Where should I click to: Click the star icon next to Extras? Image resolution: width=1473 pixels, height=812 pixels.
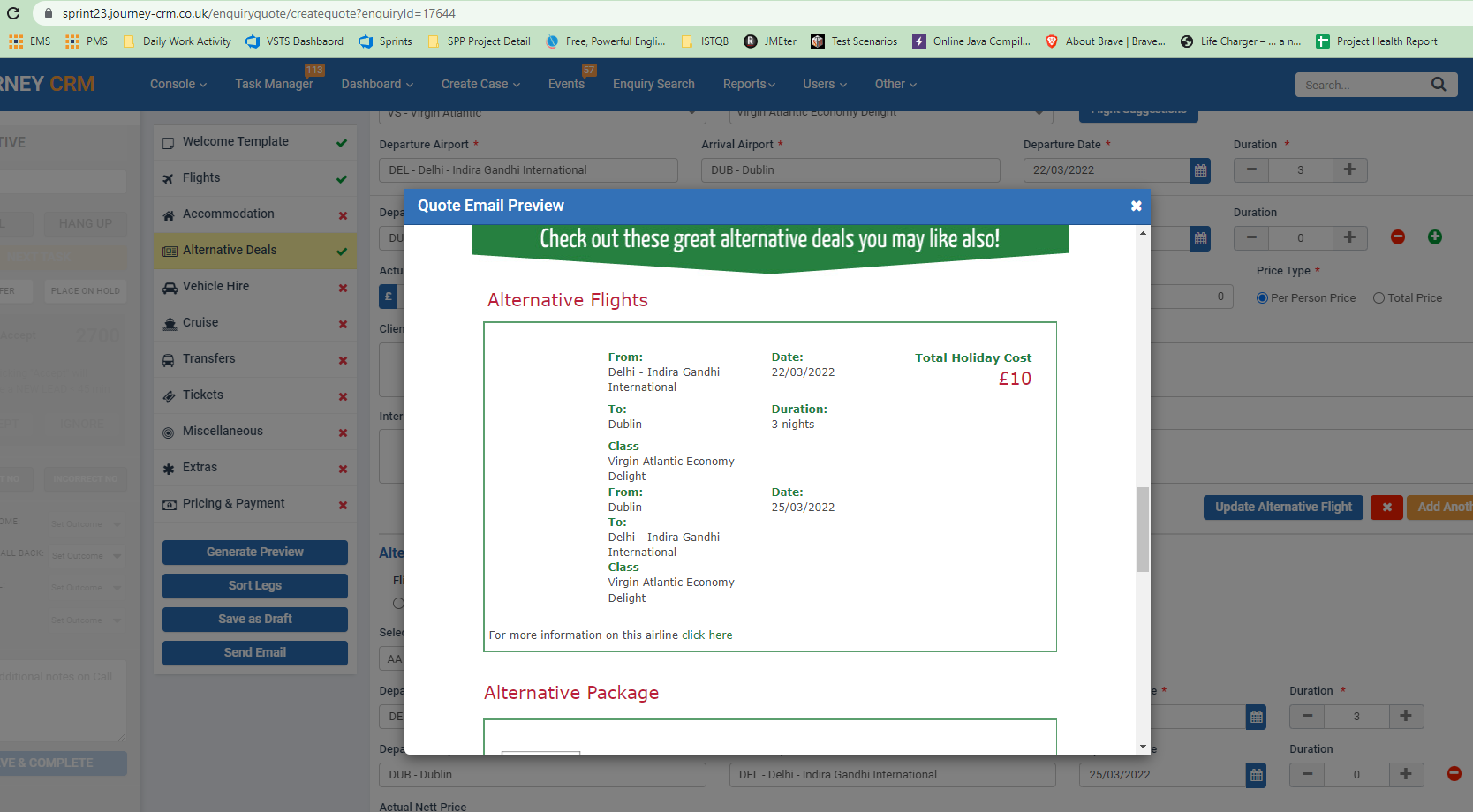[x=169, y=469]
